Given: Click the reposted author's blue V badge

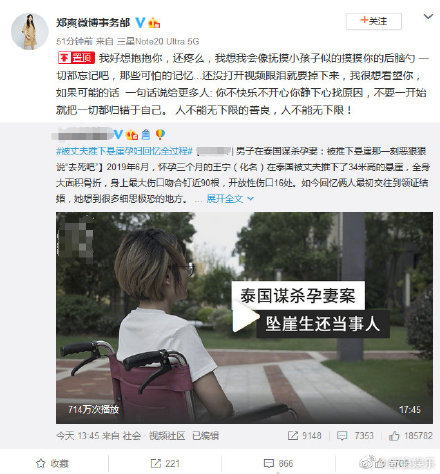Looking at the screenshot, I should [x=118, y=134].
